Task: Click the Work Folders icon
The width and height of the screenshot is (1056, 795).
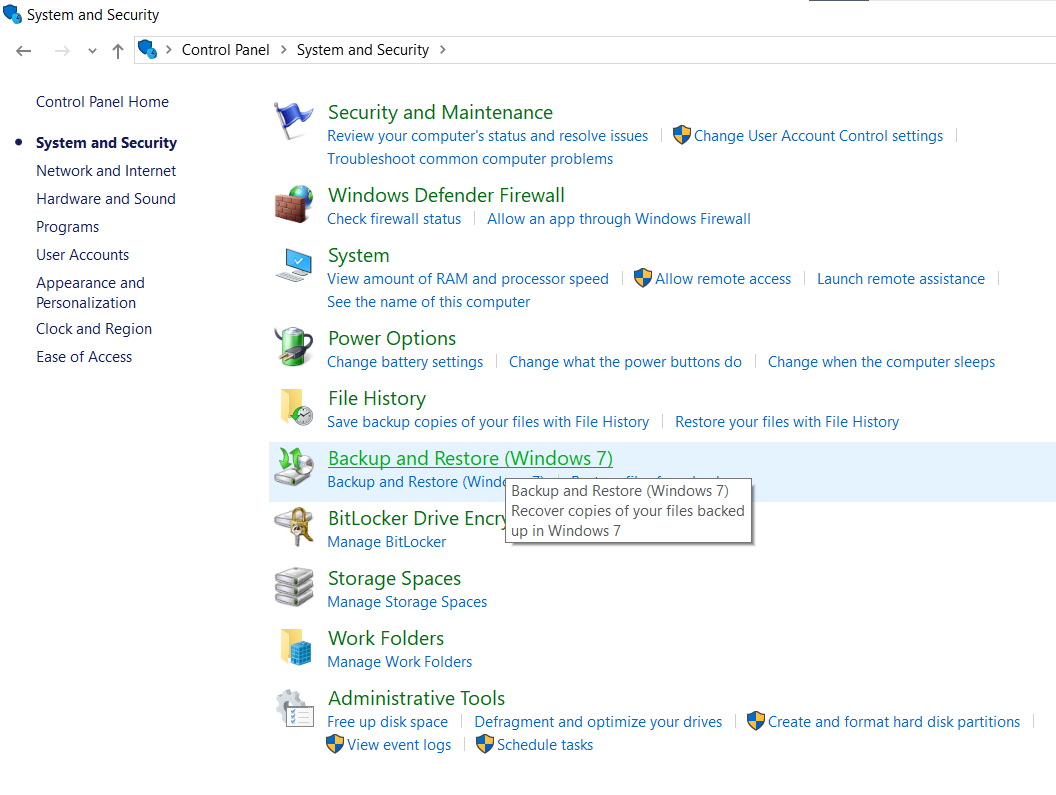Action: point(294,647)
